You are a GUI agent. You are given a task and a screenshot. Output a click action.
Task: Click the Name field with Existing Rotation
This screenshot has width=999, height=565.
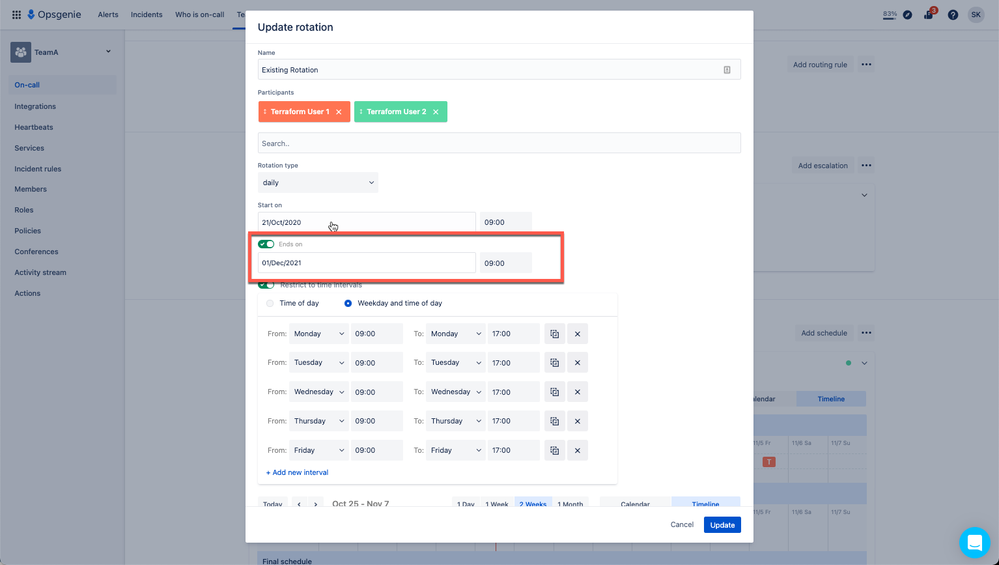click(499, 70)
